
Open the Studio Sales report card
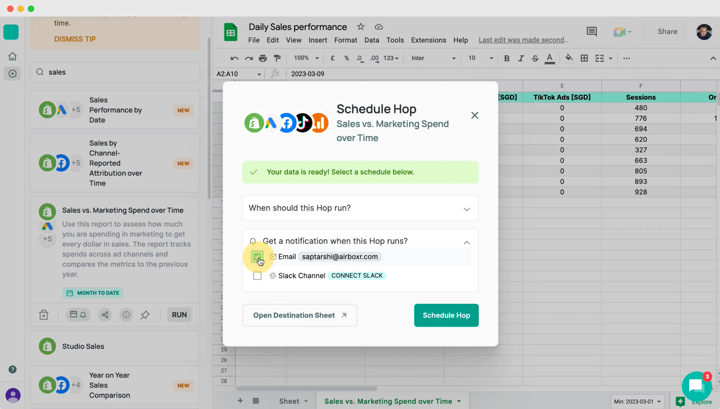pyautogui.click(x=115, y=347)
